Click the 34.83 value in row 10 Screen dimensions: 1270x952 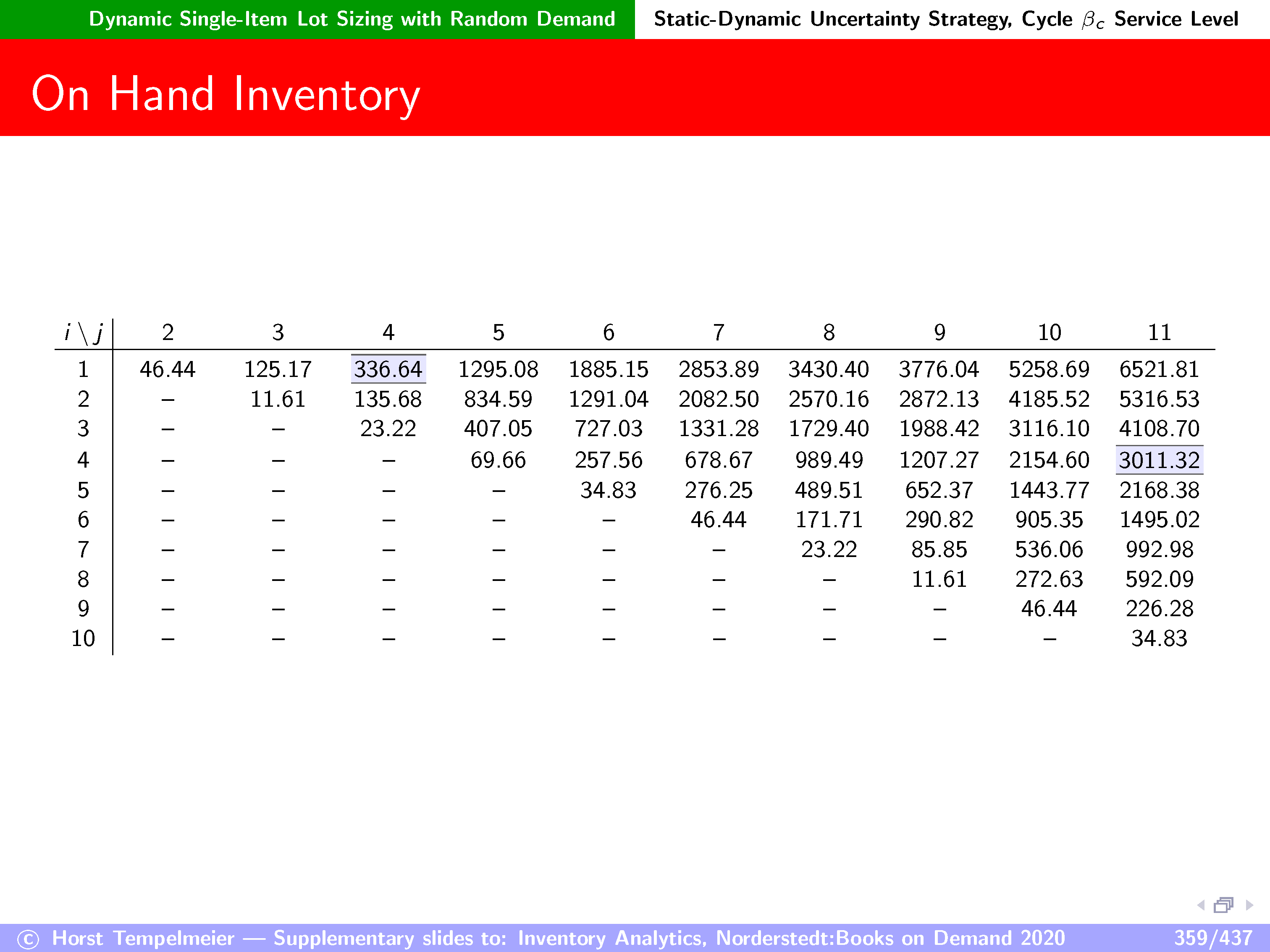(x=1159, y=638)
